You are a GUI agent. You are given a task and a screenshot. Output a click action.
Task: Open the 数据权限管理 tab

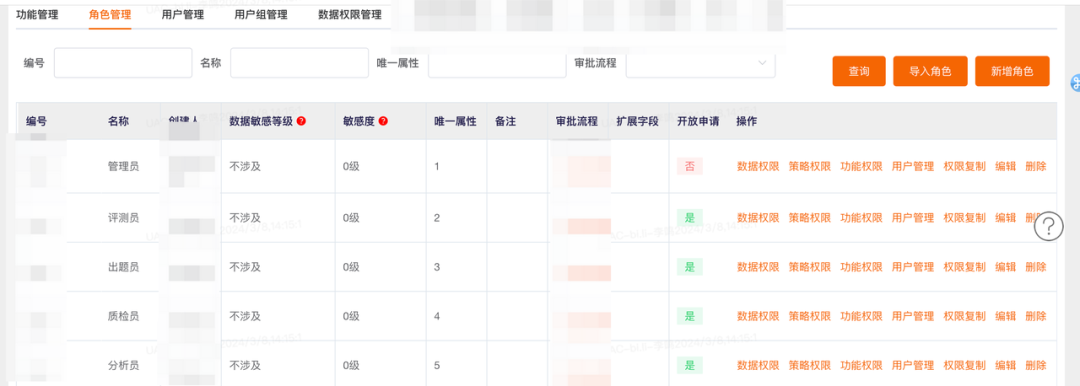point(350,14)
